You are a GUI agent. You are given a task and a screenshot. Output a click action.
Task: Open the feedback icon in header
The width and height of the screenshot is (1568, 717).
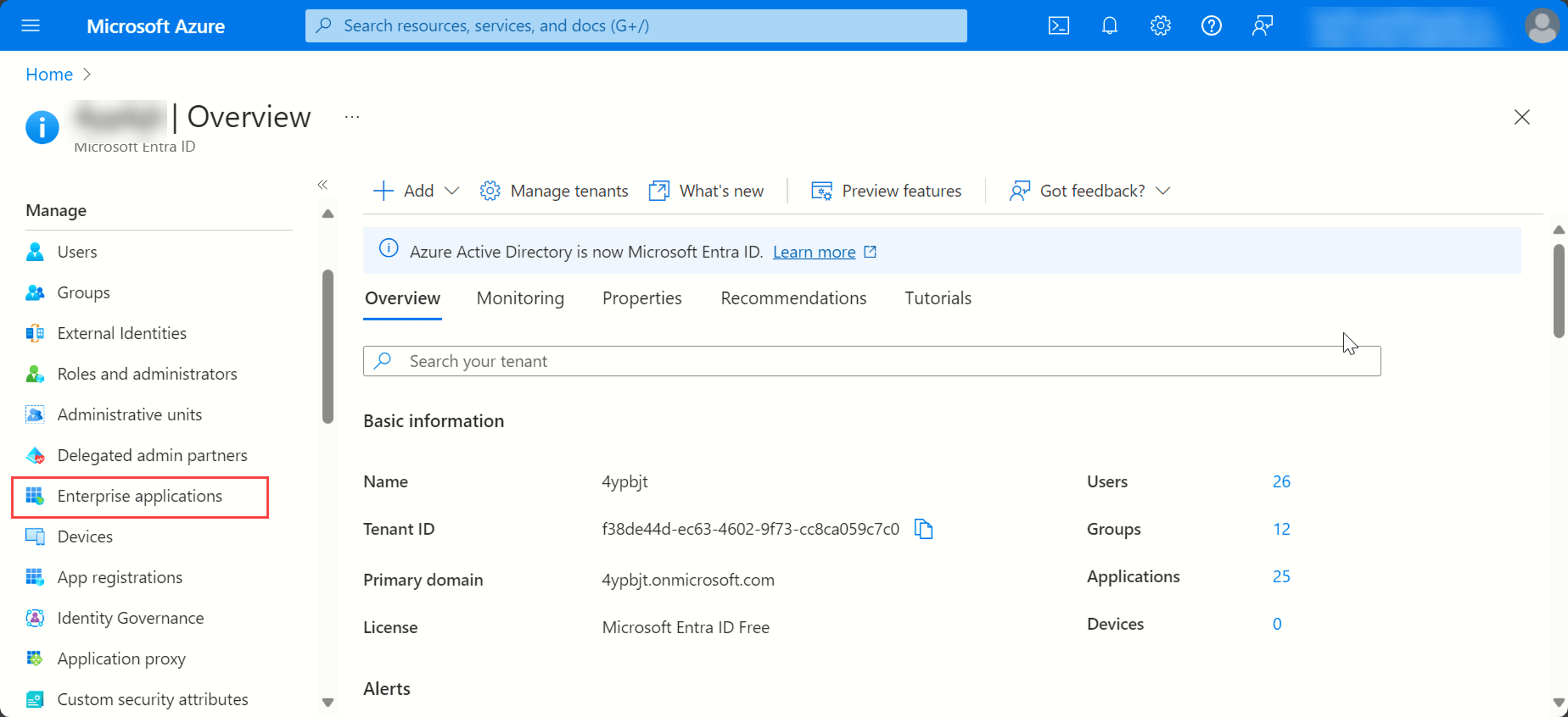point(1263,26)
